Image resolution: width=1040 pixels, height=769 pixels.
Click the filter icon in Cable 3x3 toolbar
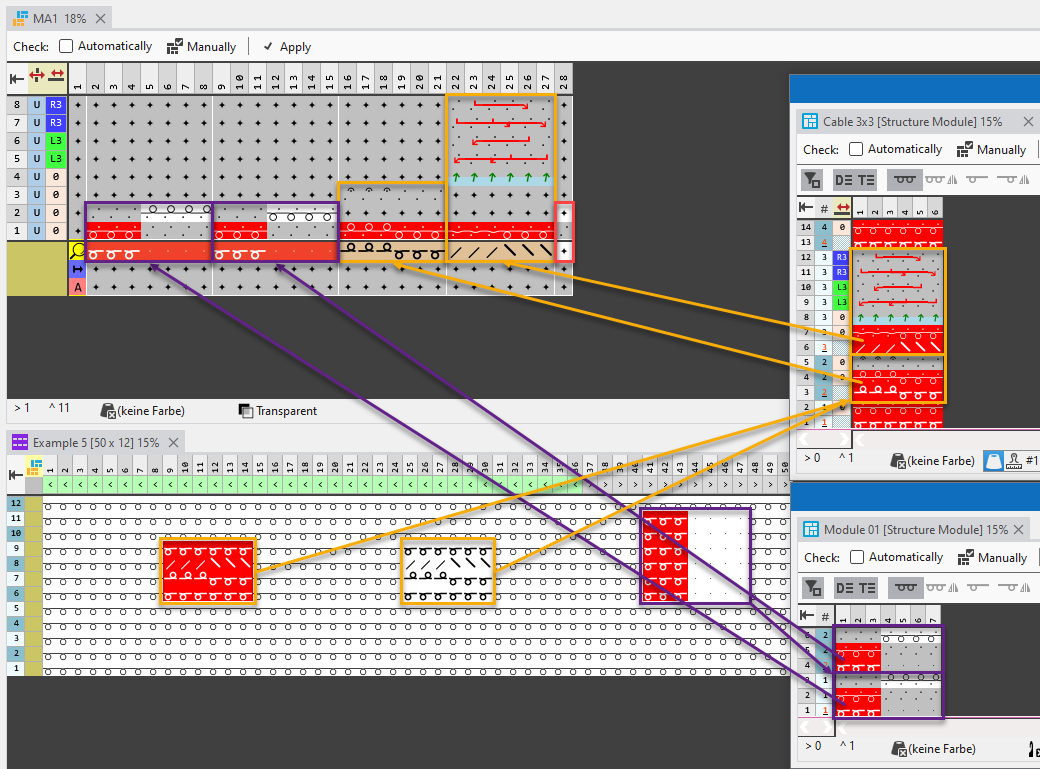(813, 181)
